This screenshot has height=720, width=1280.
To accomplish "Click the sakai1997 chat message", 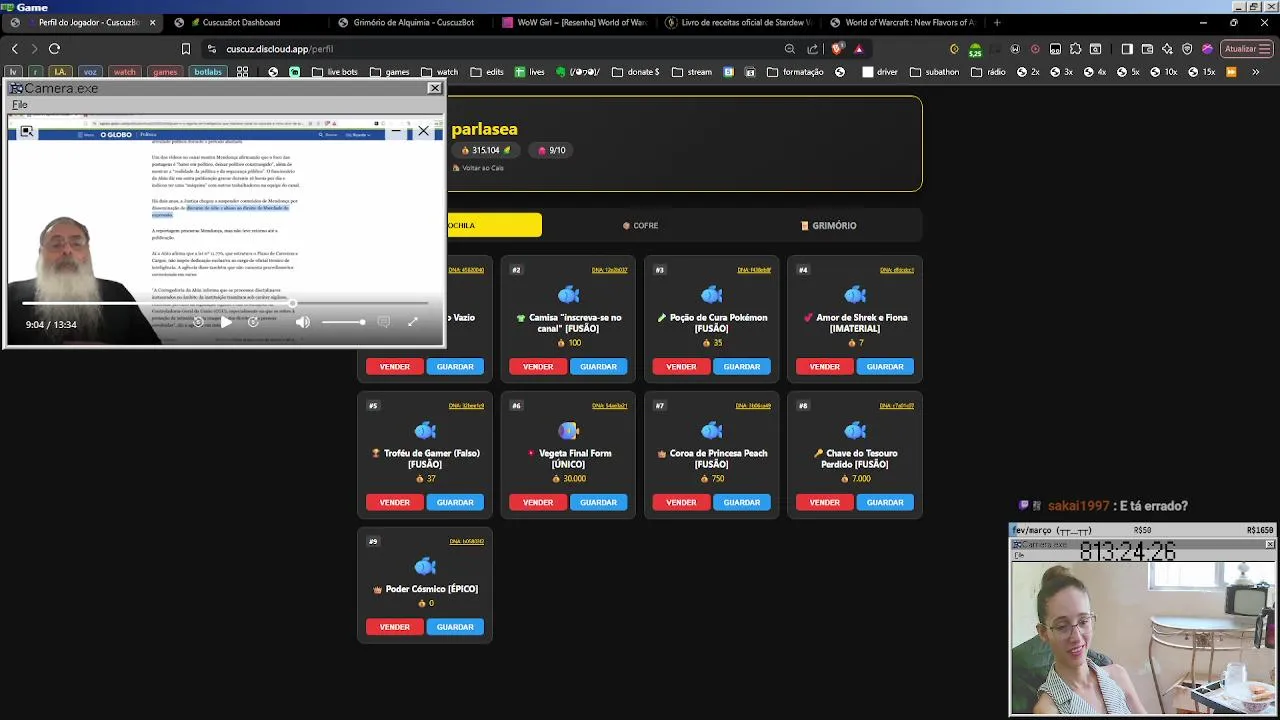I will (x=1103, y=506).
